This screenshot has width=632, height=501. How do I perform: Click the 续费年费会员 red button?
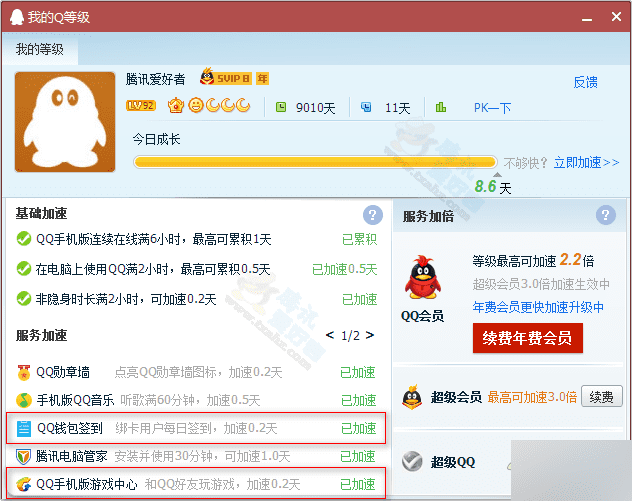coord(528,338)
